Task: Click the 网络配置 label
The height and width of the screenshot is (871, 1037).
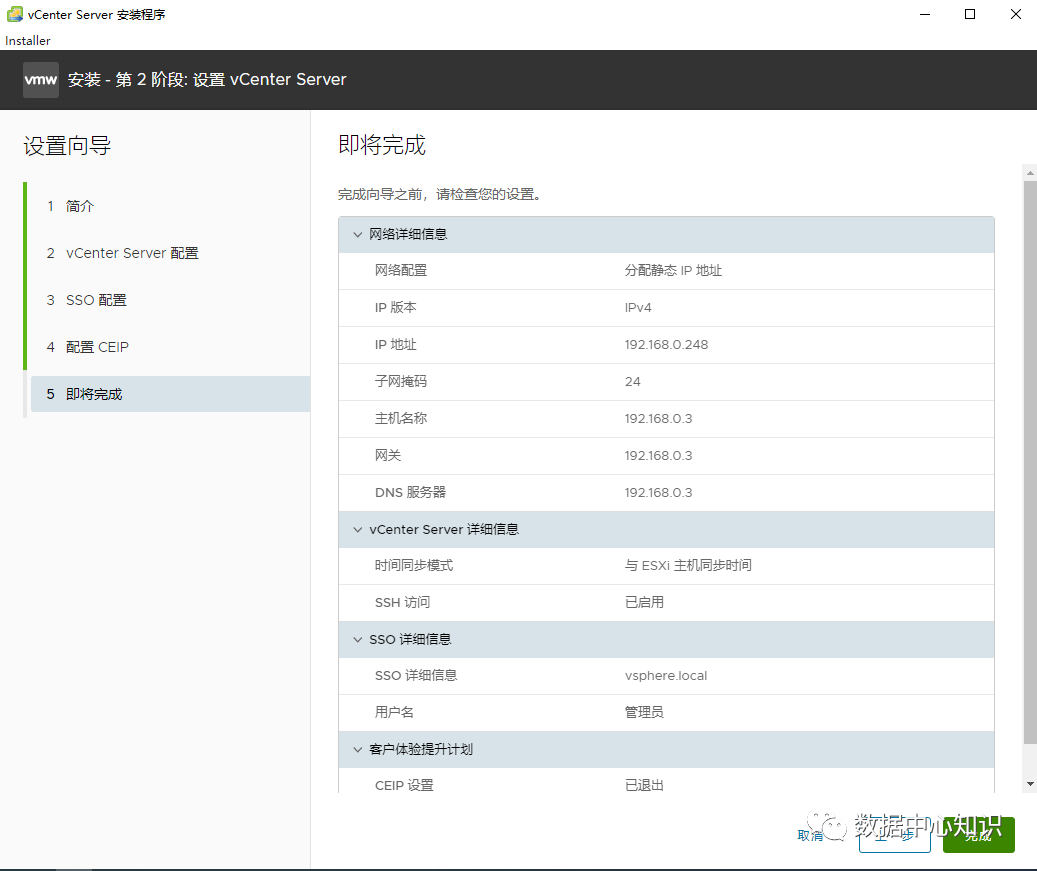Action: click(x=401, y=270)
